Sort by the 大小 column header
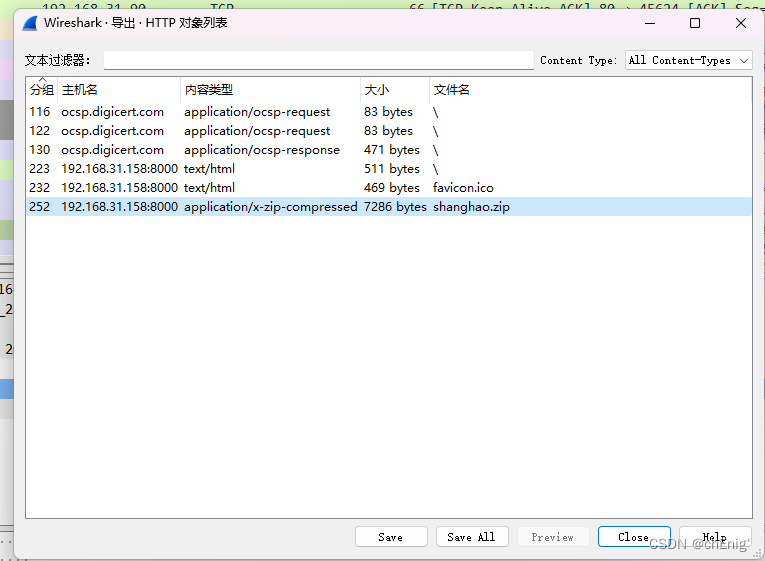Screen dimensions: 765x561 click(395, 90)
